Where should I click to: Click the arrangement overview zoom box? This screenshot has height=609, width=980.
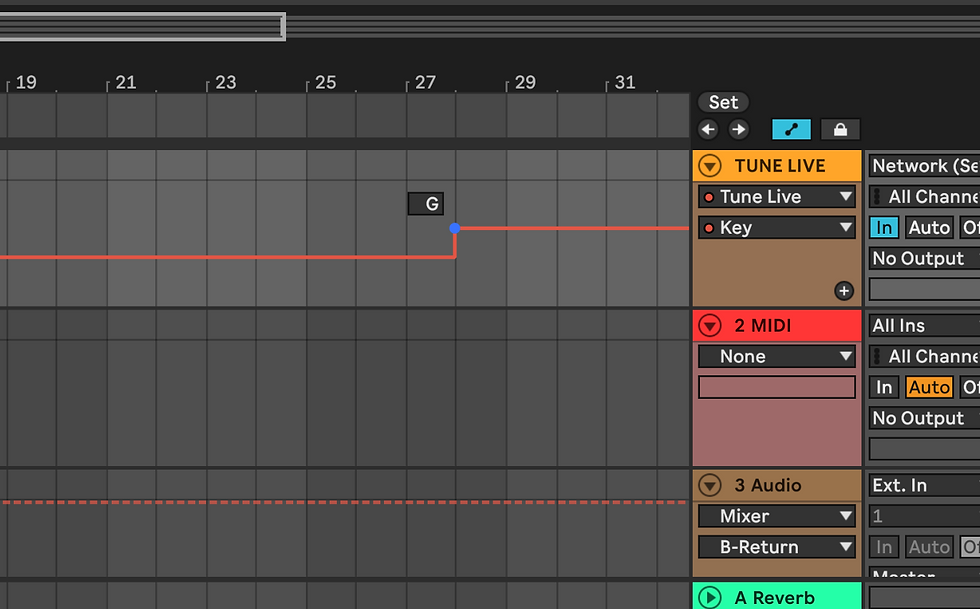pyautogui.click(x=142, y=27)
